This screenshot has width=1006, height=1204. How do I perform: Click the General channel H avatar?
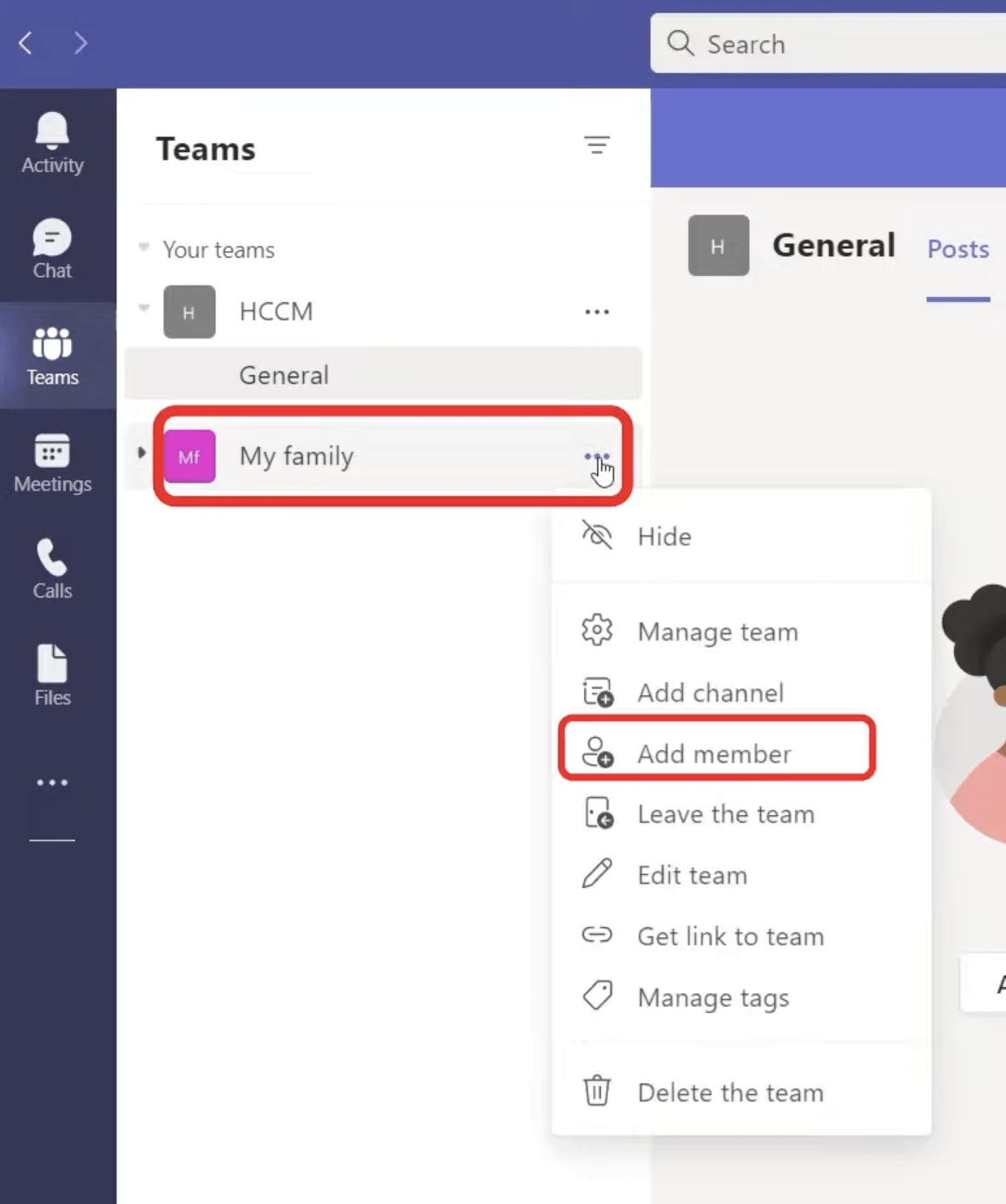[719, 246]
